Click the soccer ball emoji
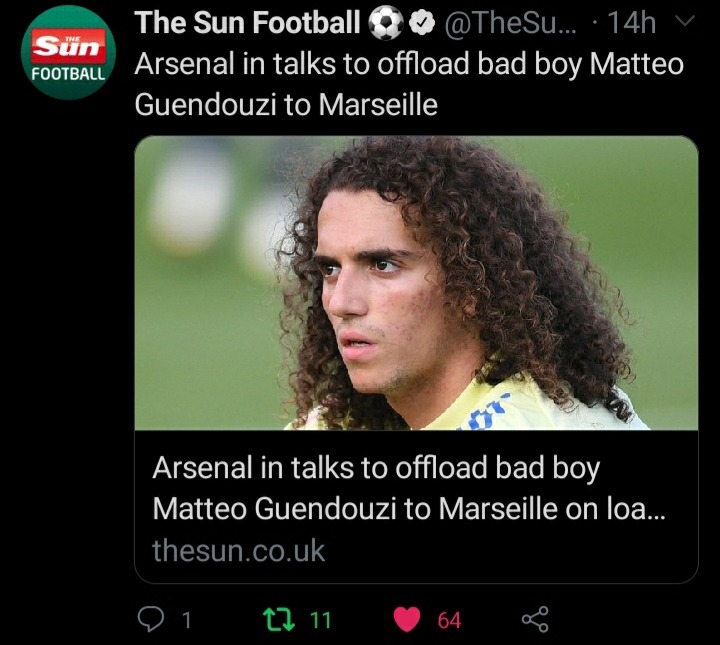 point(384,23)
